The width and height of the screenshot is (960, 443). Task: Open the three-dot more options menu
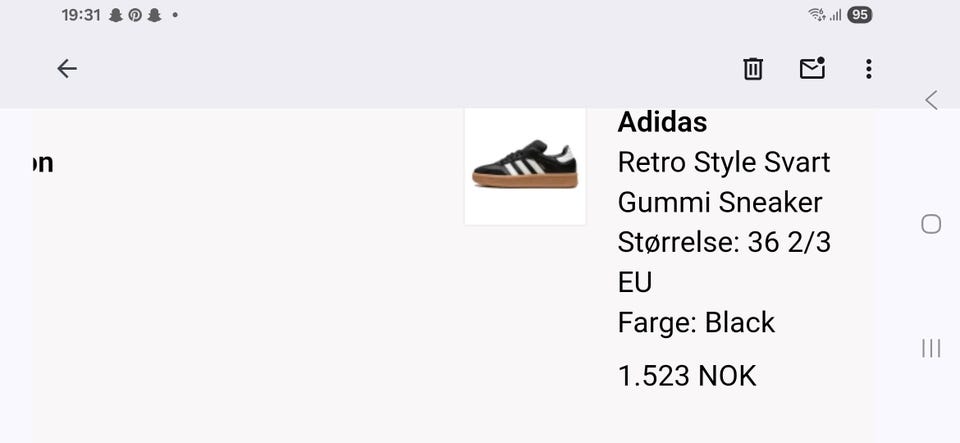868,69
